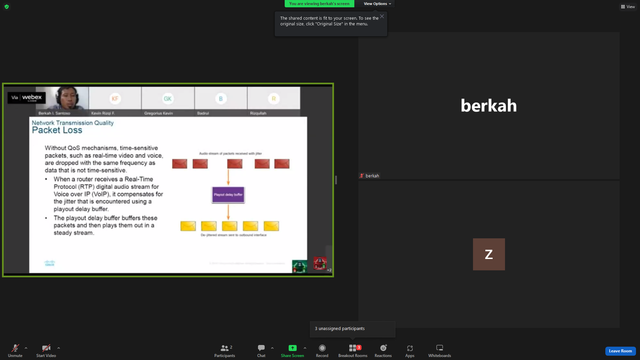Screen dimensions: 640x360
Task: Click the red avatar icon at slide corner
Action: pyautogui.click(x=320, y=263)
